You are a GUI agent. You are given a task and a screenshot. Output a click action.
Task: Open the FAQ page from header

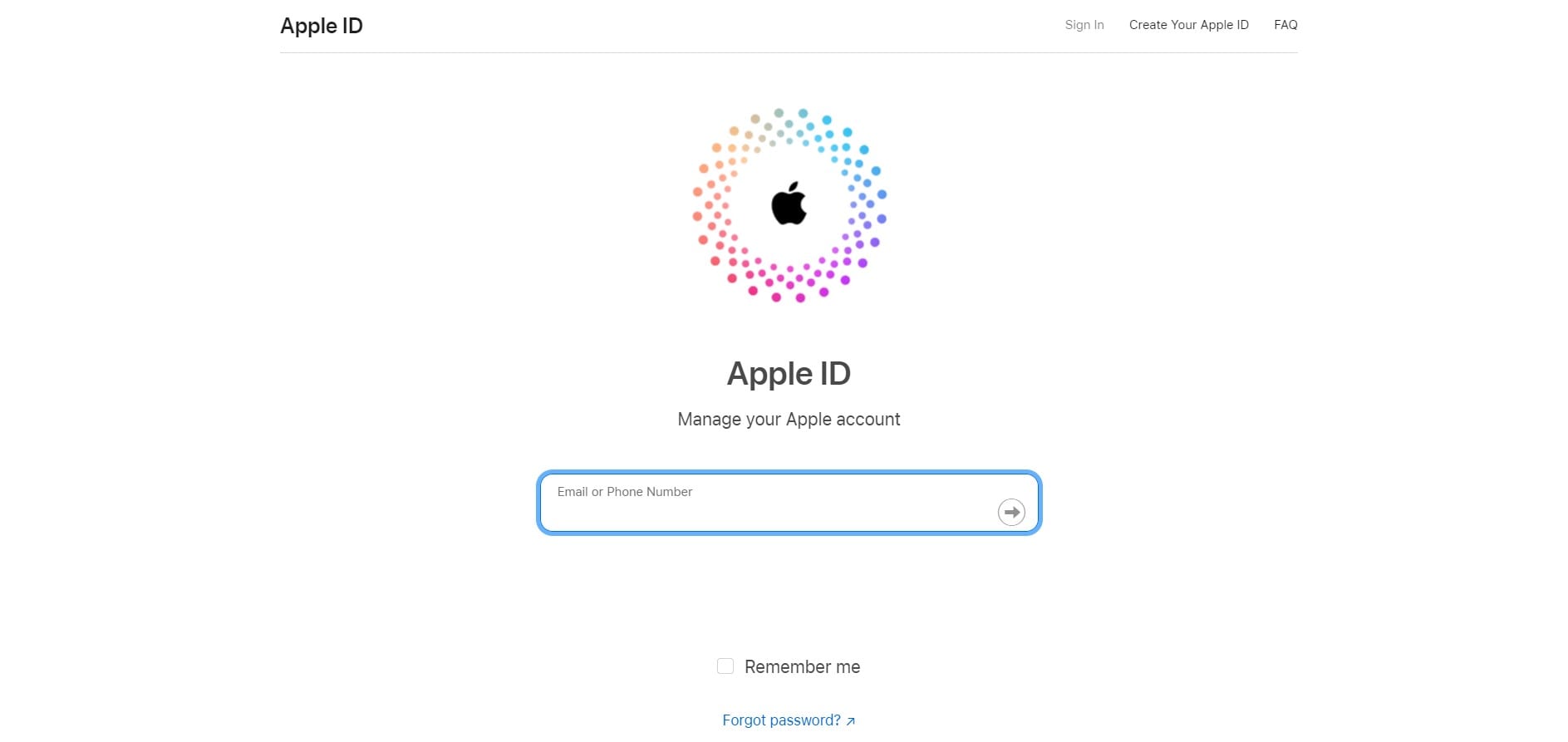1285,25
